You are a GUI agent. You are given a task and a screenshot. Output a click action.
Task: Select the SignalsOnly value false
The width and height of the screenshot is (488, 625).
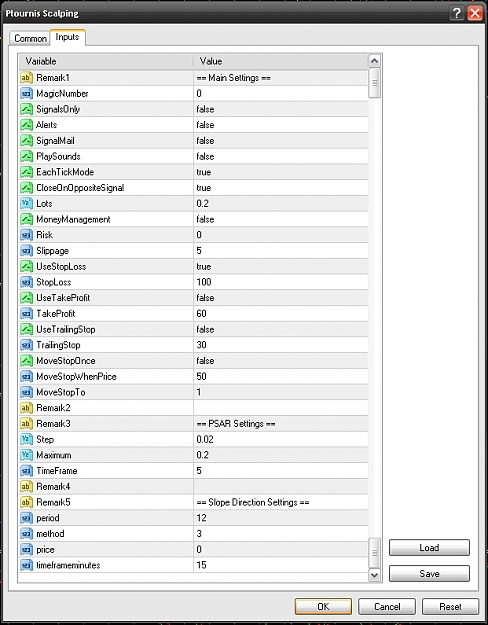pos(205,109)
